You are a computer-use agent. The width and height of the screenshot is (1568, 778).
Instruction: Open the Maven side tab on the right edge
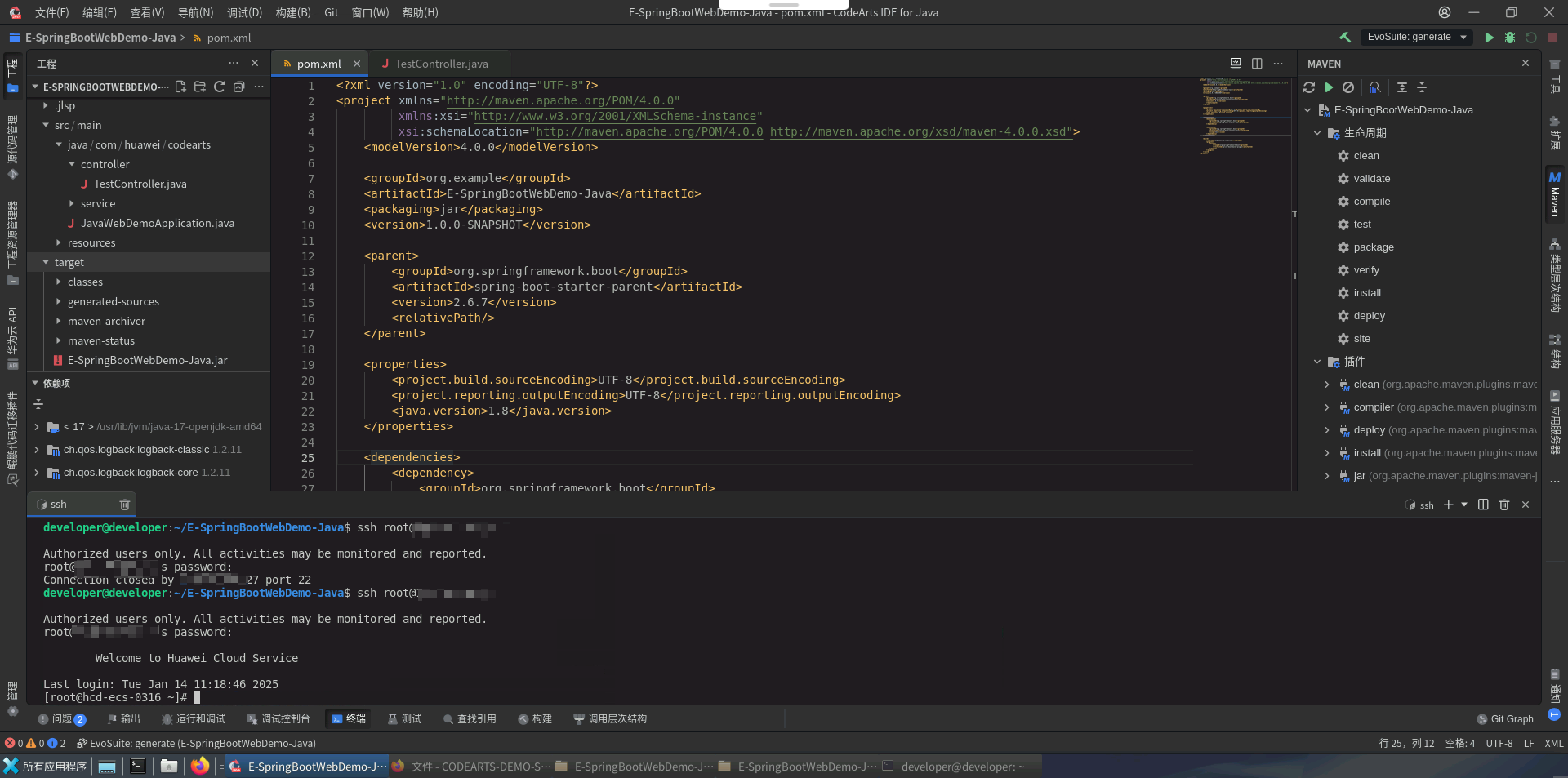[1554, 193]
